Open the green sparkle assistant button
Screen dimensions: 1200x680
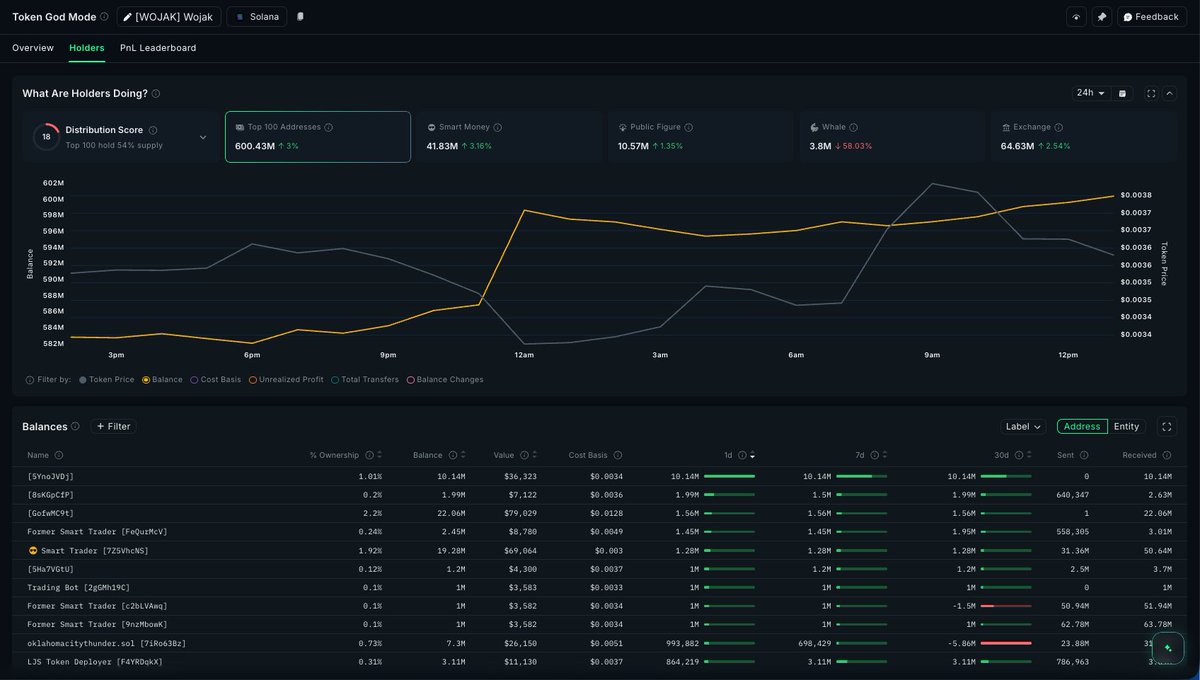point(1168,648)
